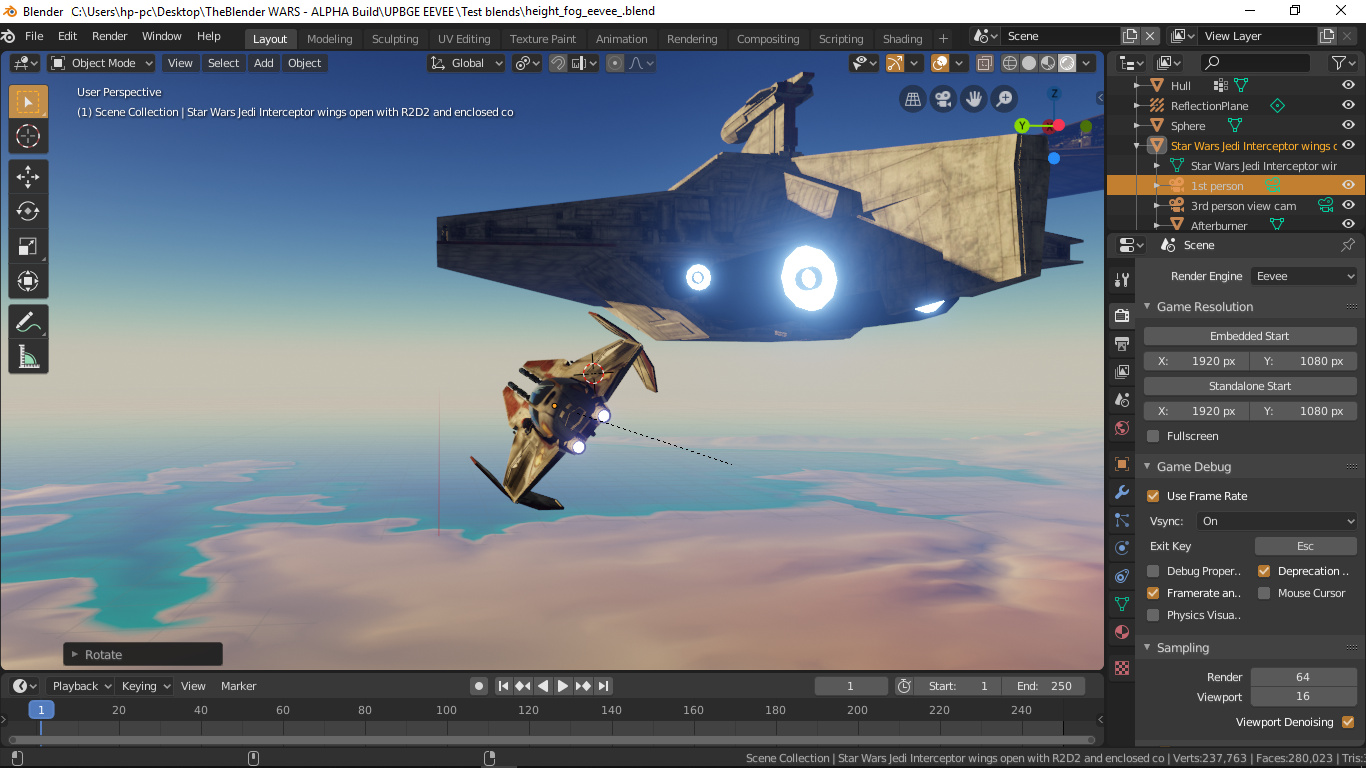Switch to the Shading workspace tab
Viewport: 1366px width, 768px height.
pos(902,38)
